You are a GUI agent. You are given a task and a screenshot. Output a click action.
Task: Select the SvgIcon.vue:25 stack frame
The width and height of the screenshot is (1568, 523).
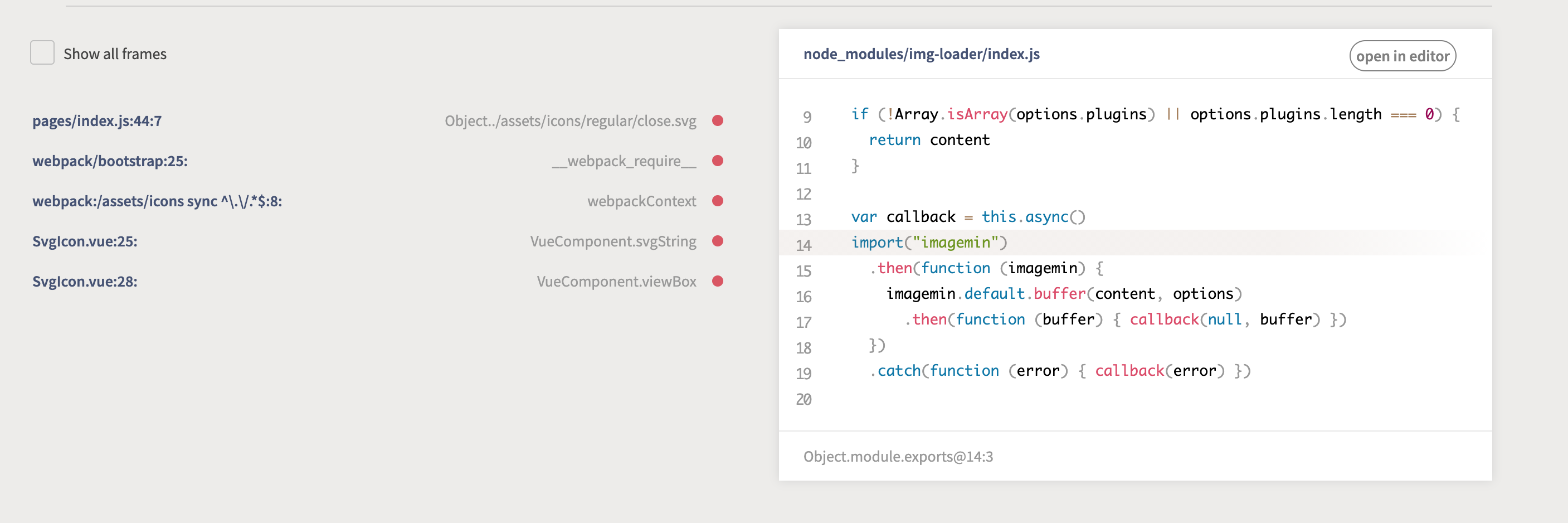(85, 241)
